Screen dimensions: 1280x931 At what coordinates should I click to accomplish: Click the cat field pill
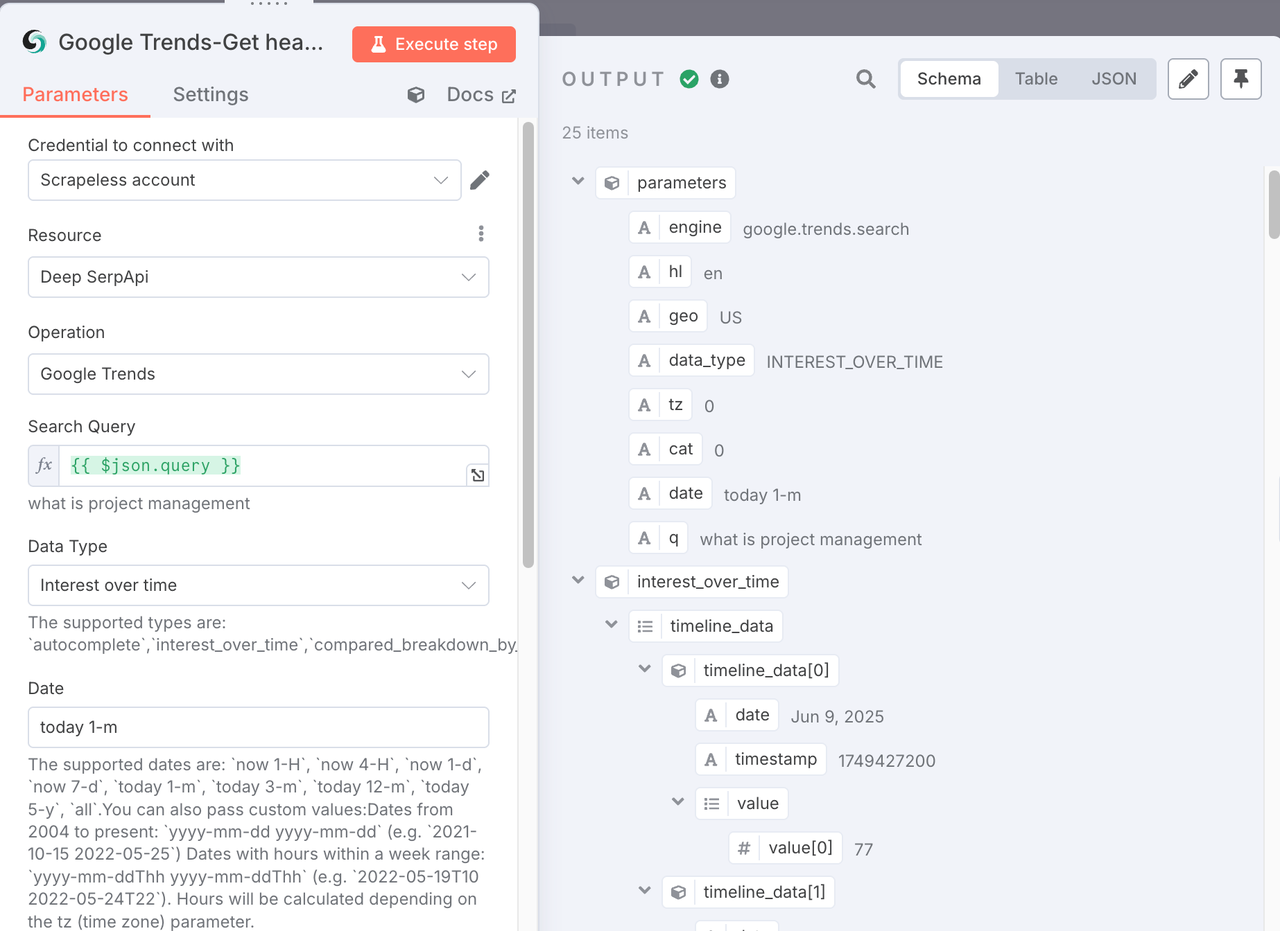tap(665, 449)
